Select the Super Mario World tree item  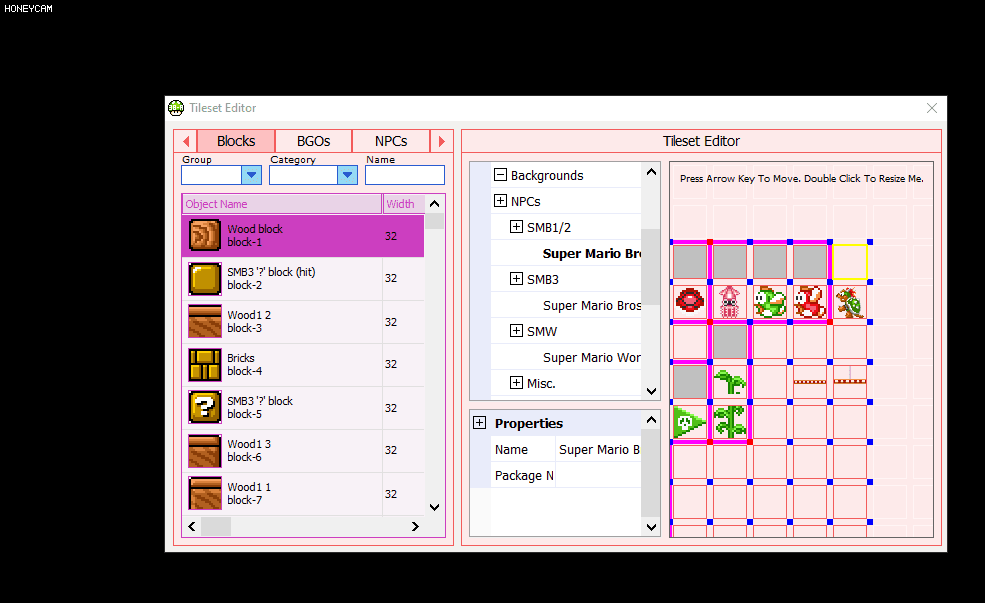(x=592, y=357)
